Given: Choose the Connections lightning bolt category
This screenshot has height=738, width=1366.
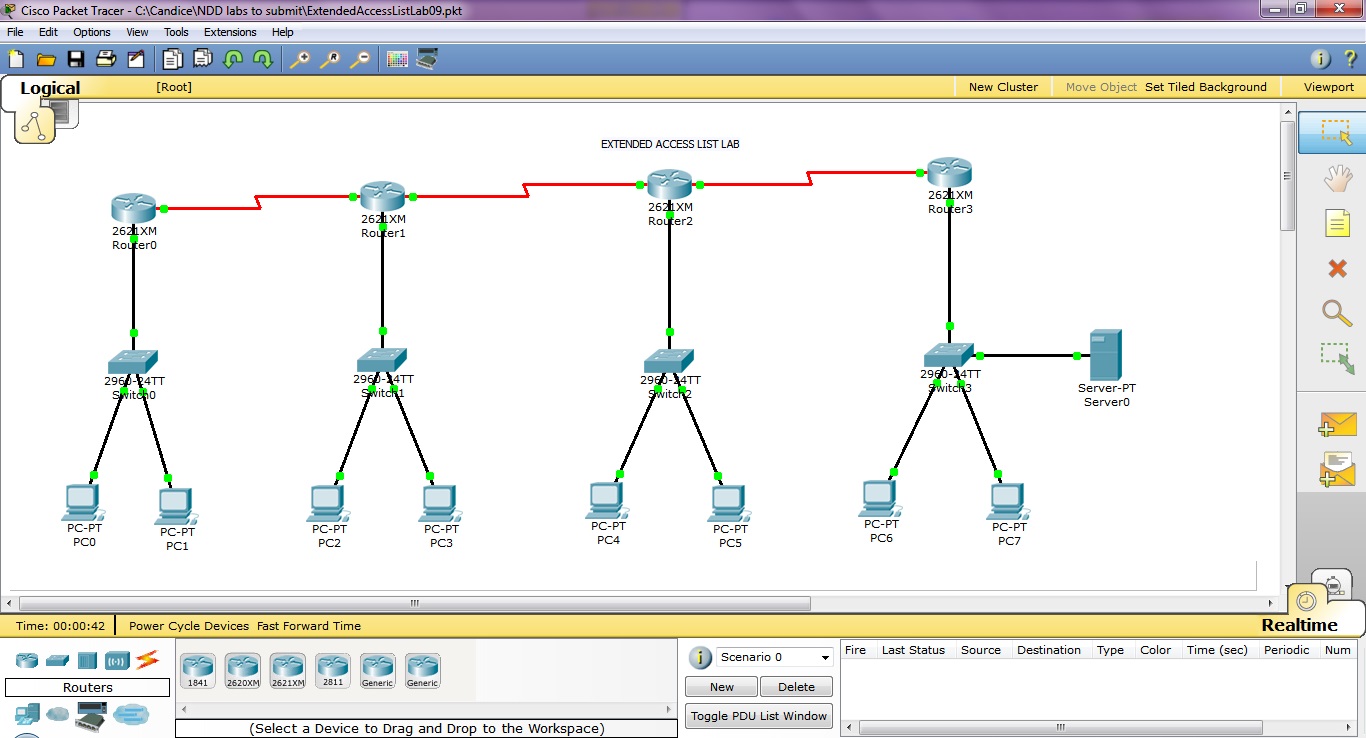Looking at the screenshot, I should pos(148,660).
